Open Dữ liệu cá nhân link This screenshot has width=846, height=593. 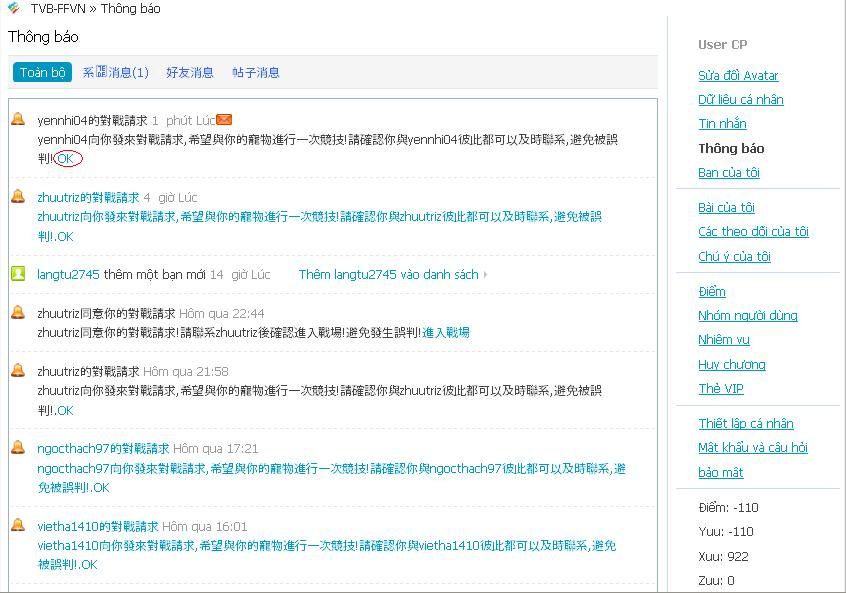741,99
